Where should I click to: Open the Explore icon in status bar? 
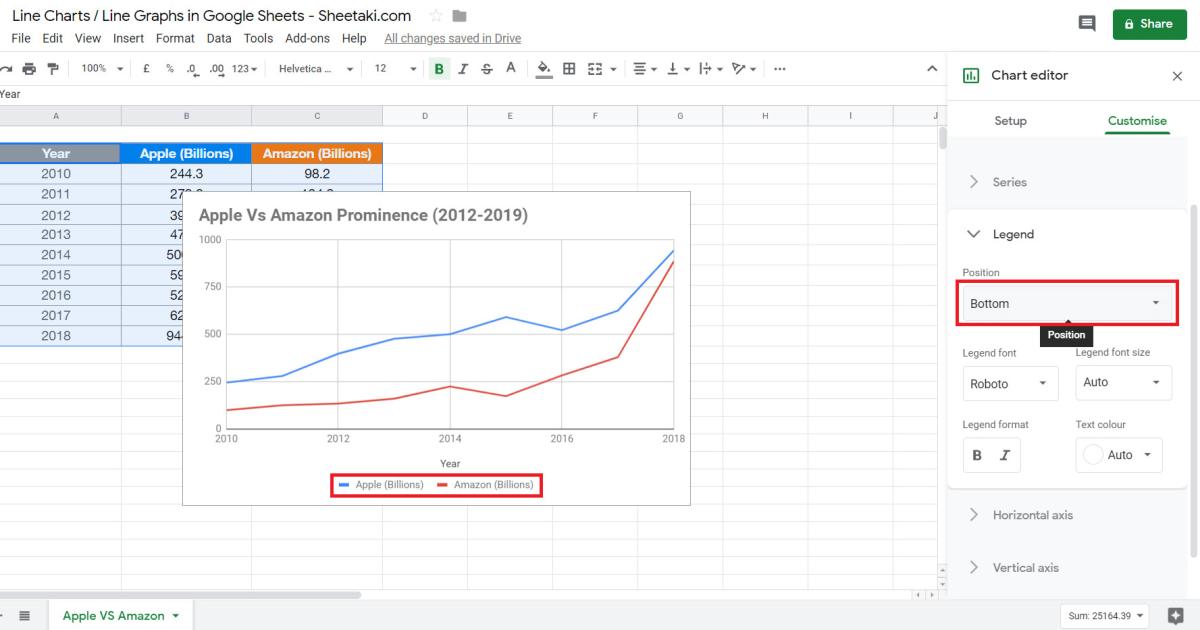[x=1175, y=616]
